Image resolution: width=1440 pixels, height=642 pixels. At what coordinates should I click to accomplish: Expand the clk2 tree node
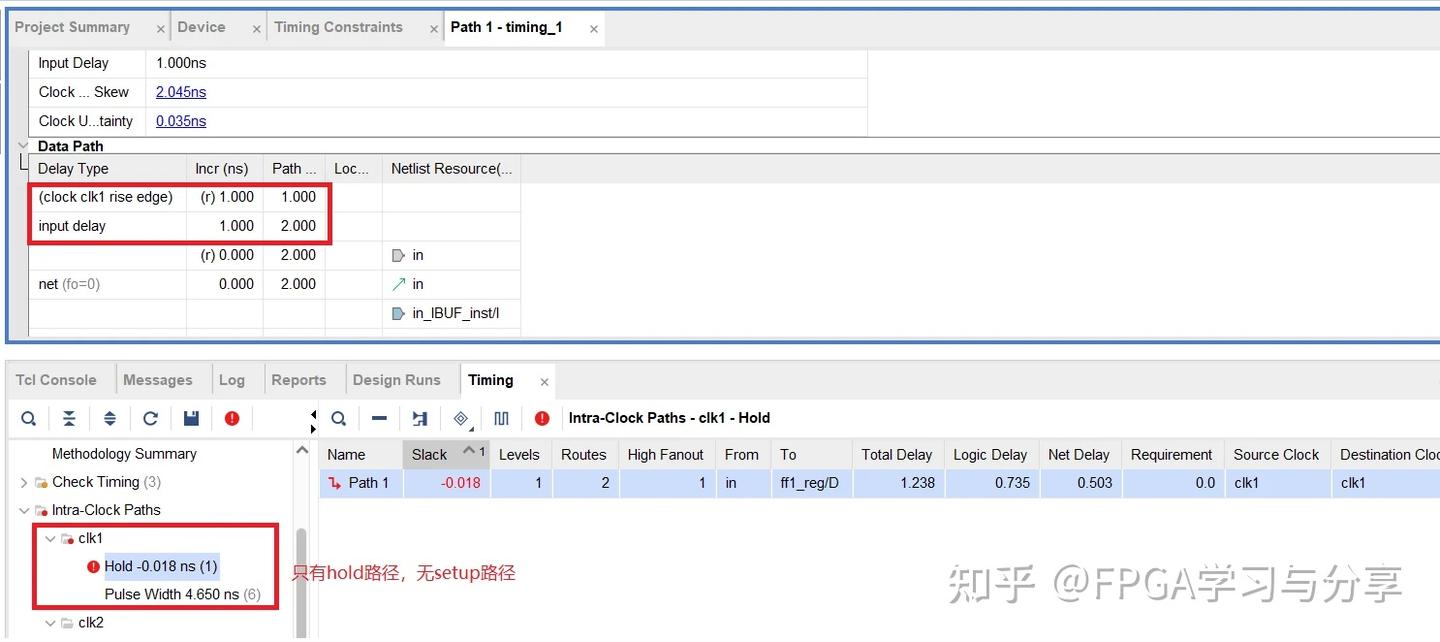(49, 622)
